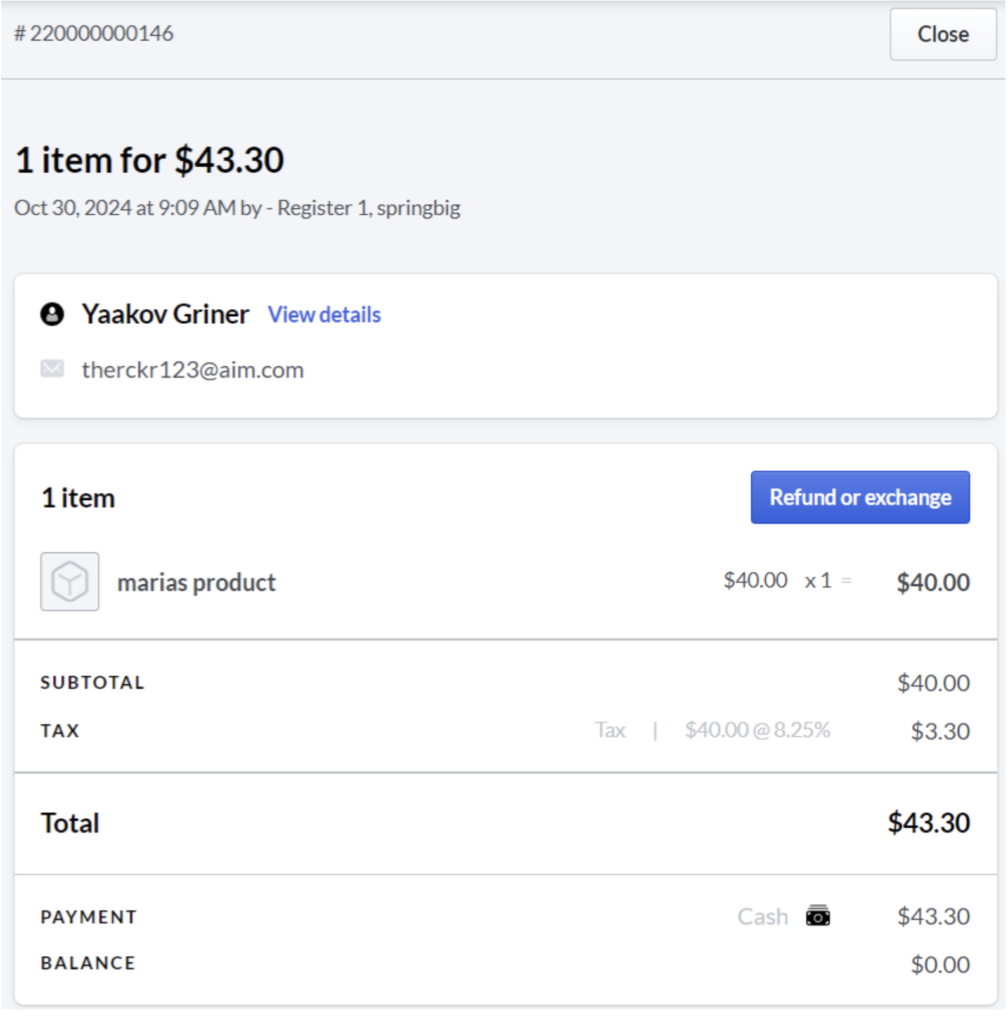
Task: Click the email envelope icon
Action: point(52,369)
